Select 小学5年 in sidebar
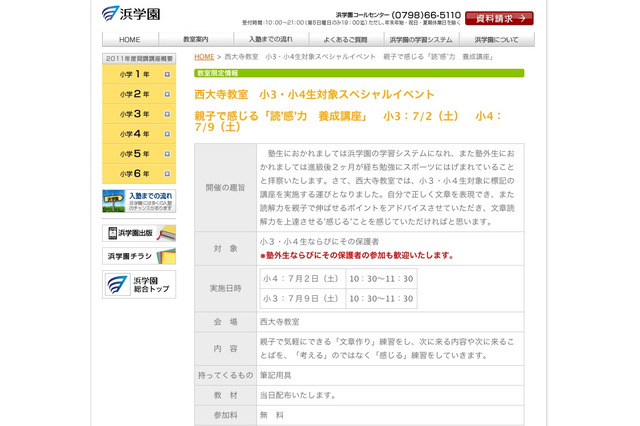The height and width of the screenshot is (426, 640). coord(139,154)
